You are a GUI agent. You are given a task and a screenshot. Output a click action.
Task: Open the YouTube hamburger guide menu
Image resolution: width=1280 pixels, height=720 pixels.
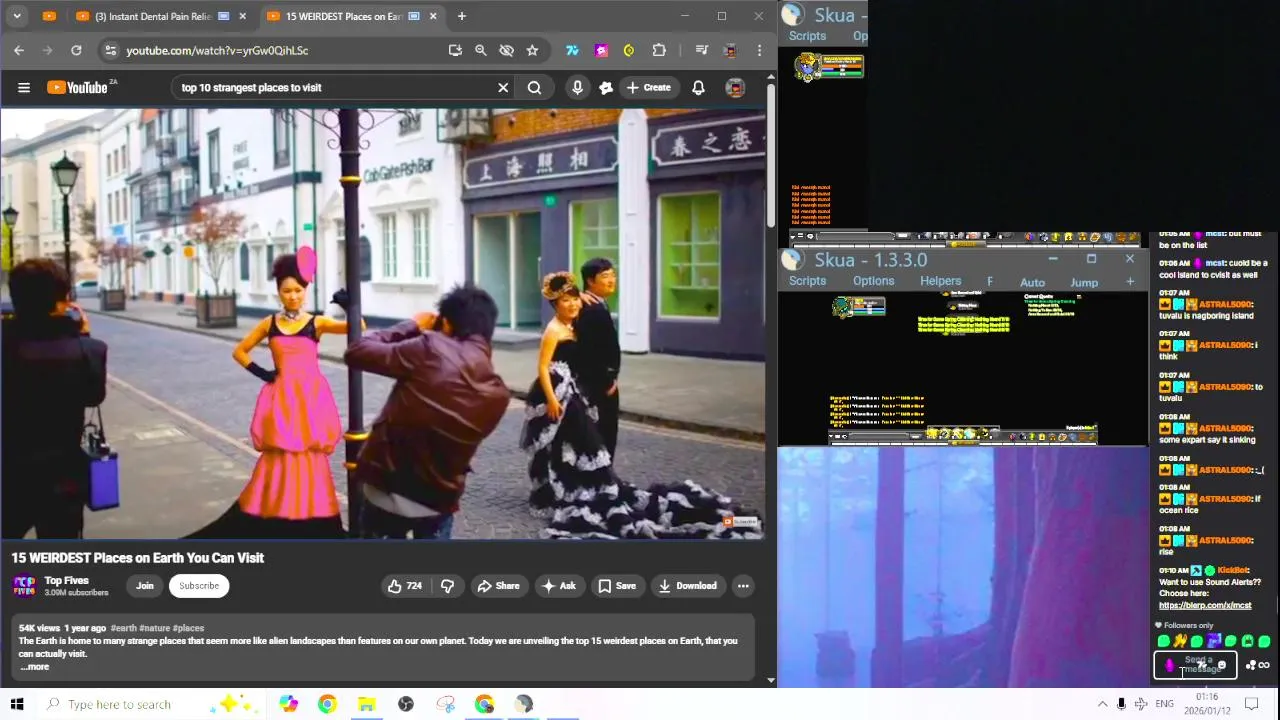[x=24, y=88]
